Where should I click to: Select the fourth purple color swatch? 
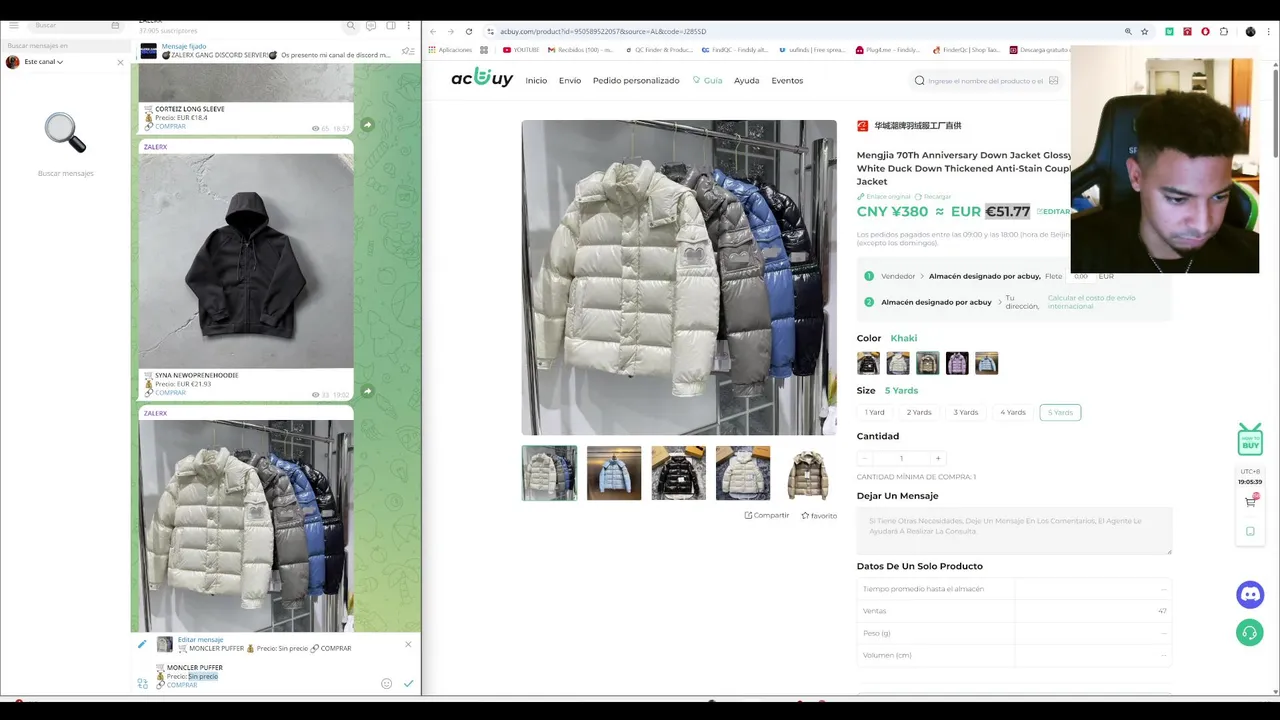[957, 363]
